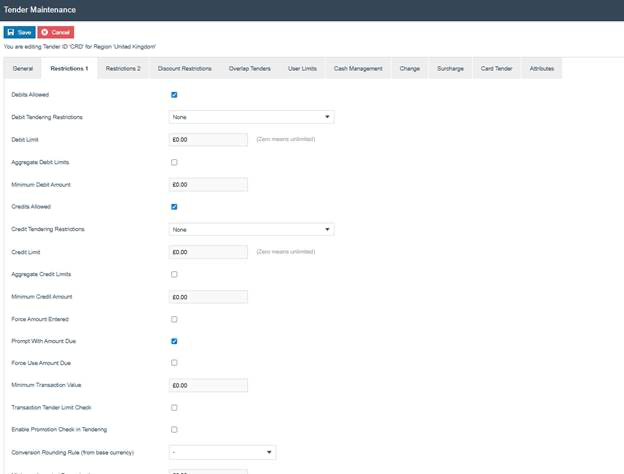Click the Credit Limit amount field

(208, 252)
